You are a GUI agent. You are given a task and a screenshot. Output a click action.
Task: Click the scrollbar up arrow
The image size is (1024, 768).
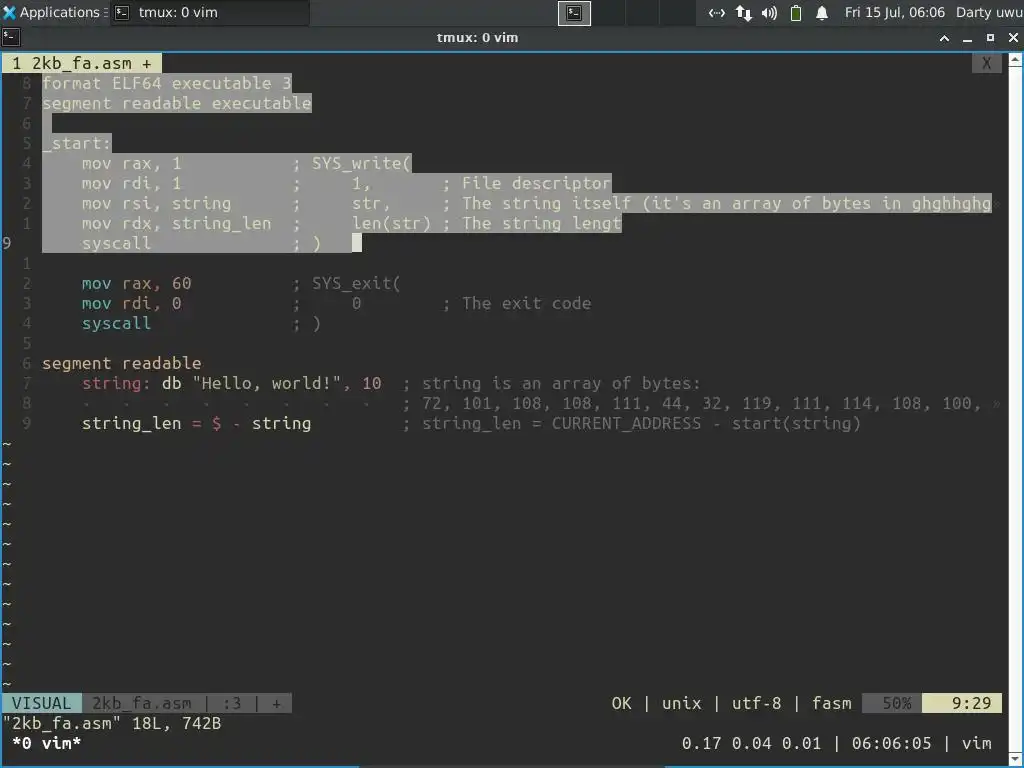point(1016,60)
